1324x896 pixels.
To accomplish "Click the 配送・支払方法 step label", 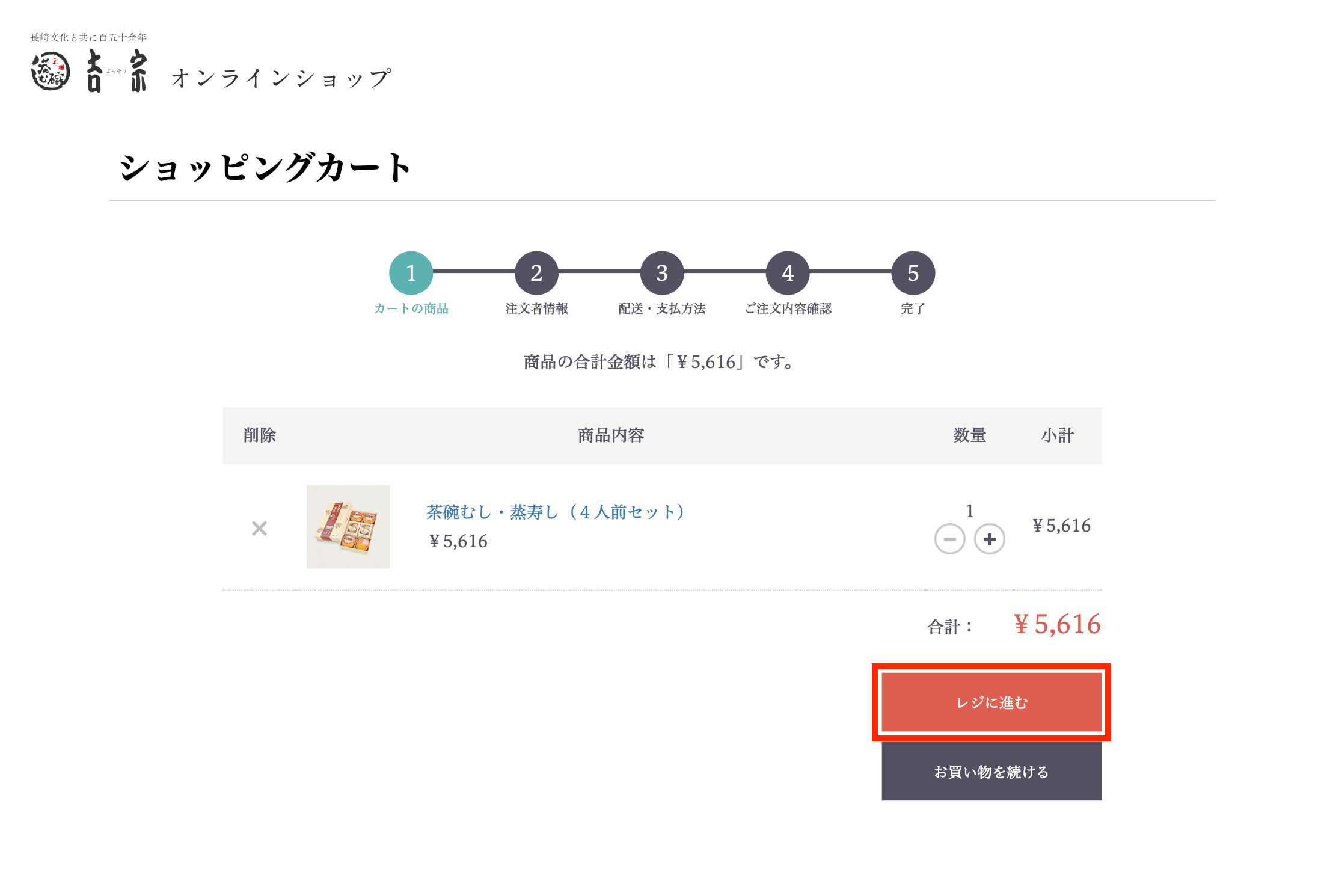I will coord(662,308).
